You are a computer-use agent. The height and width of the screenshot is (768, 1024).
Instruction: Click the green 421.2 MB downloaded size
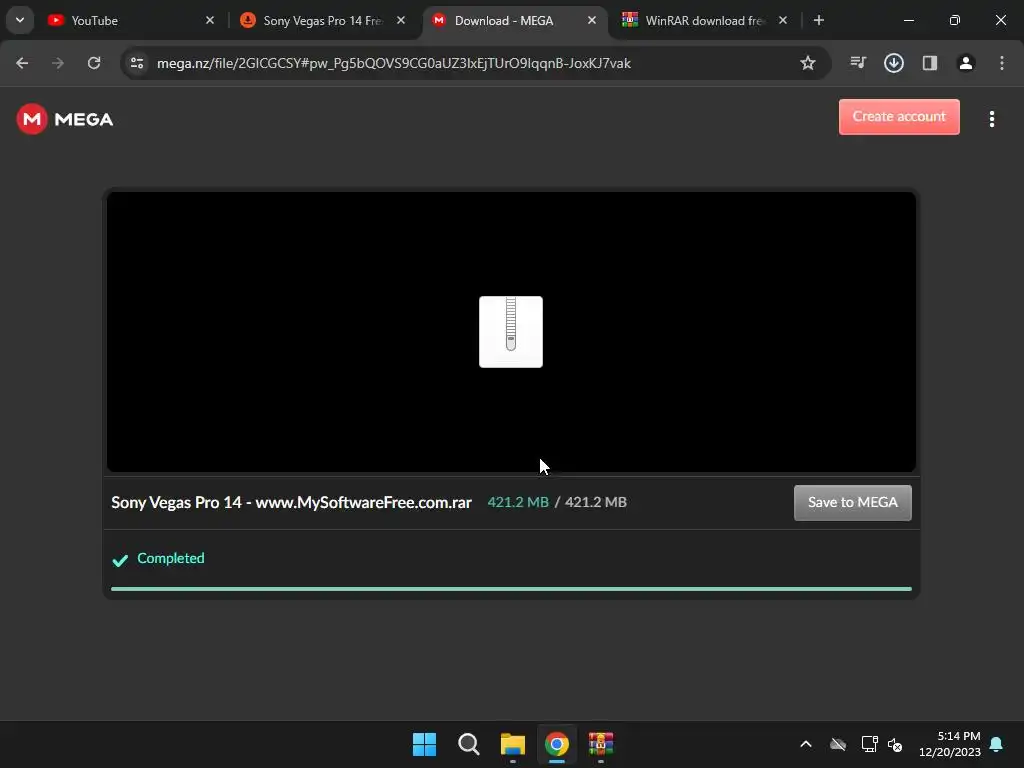[518, 502]
